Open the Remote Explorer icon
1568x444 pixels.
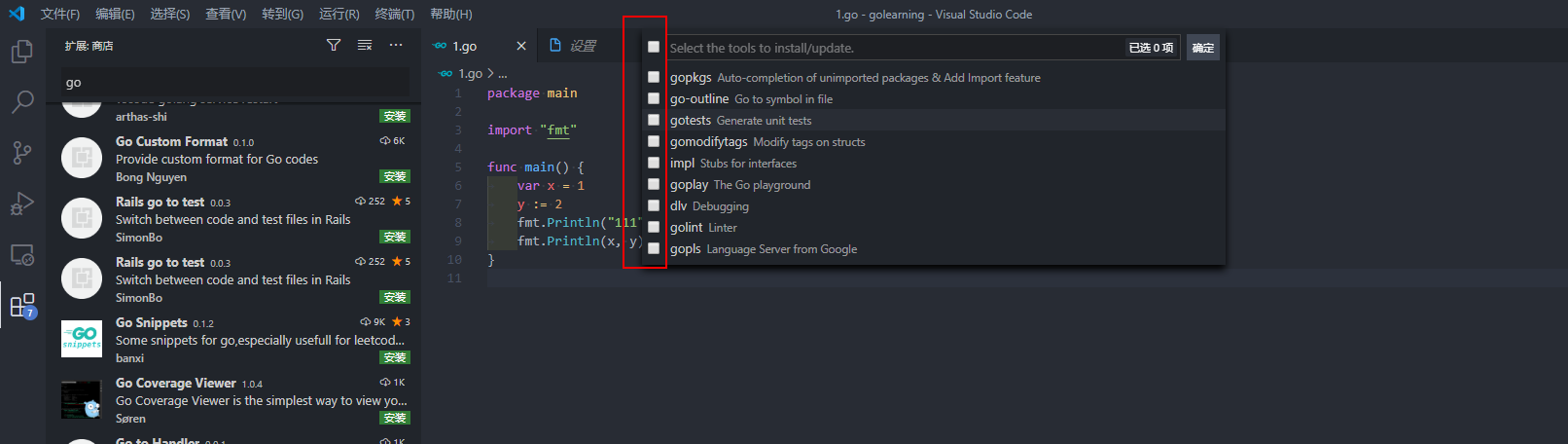click(x=21, y=255)
